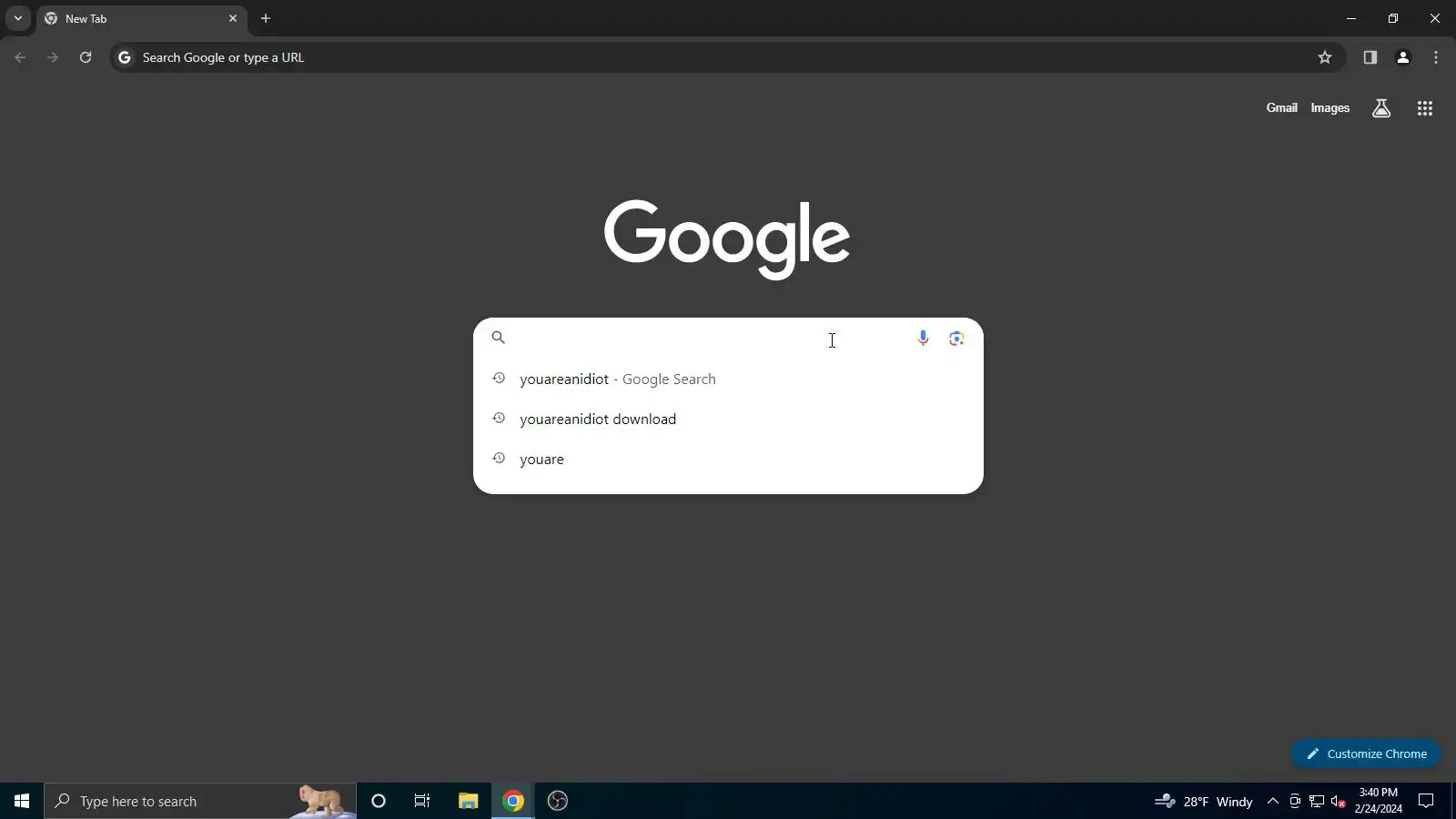Open the weather widget 28°F Windy
Image resolution: width=1456 pixels, height=819 pixels.
[x=1203, y=801]
